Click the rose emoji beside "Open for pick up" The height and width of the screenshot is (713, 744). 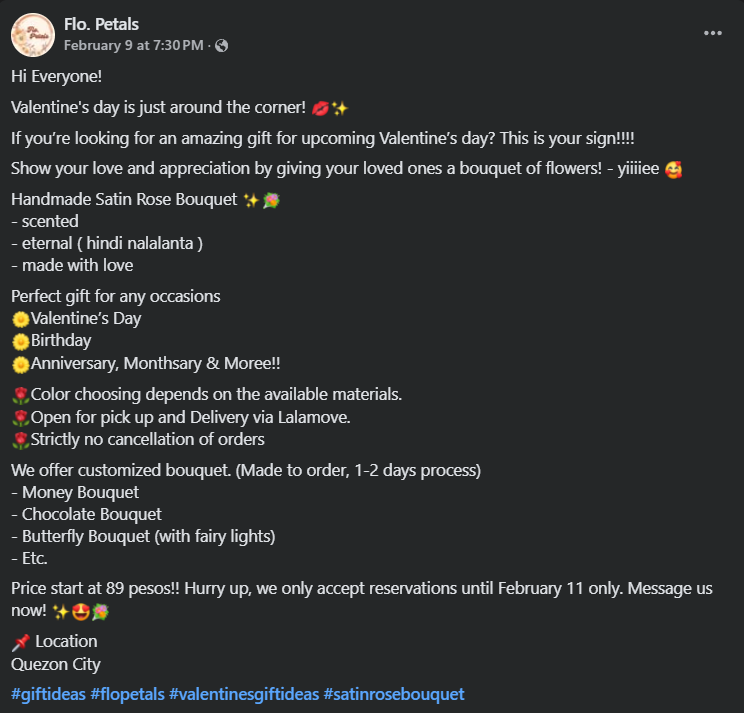[20, 417]
